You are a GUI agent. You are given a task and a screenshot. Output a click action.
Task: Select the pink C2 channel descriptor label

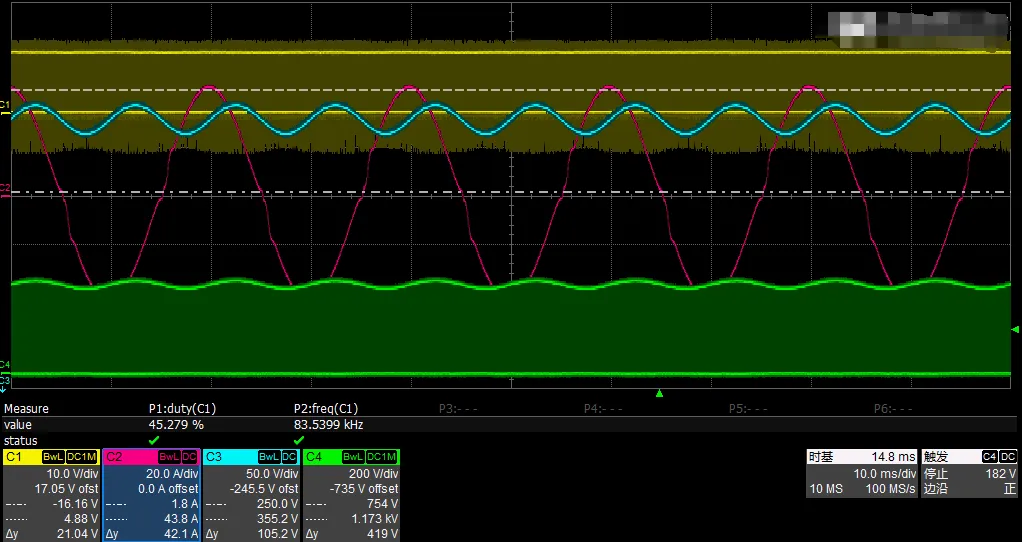116,456
